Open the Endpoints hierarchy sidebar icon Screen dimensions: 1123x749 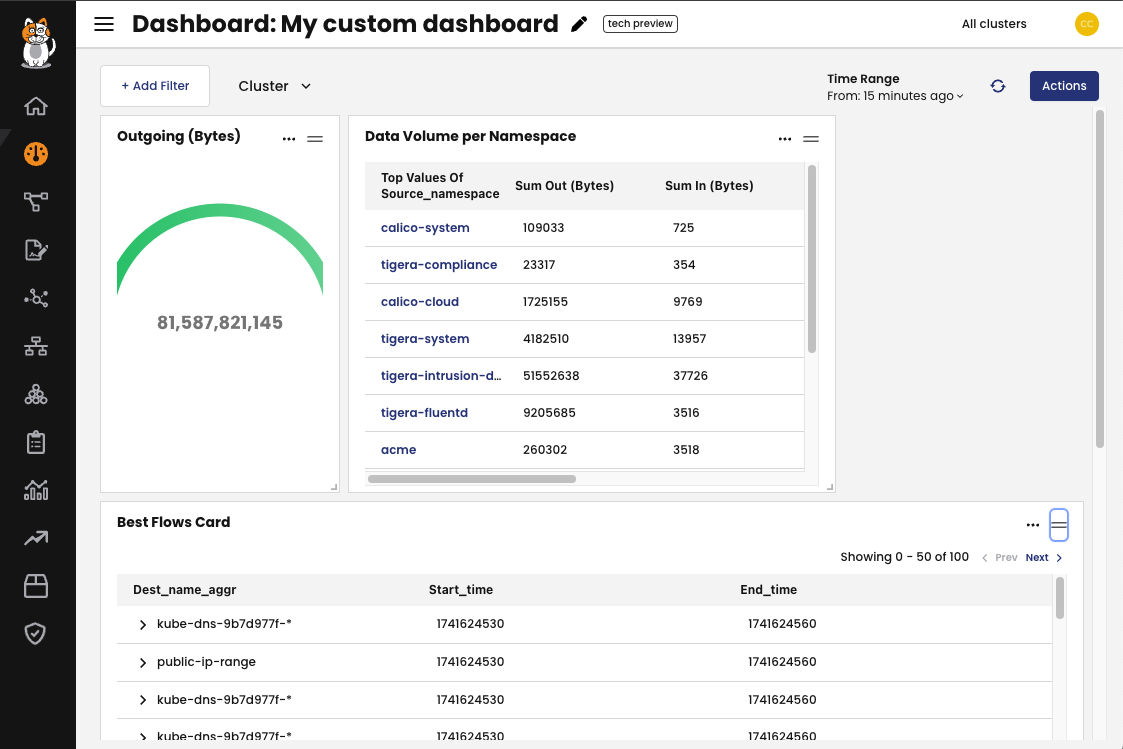point(36,345)
